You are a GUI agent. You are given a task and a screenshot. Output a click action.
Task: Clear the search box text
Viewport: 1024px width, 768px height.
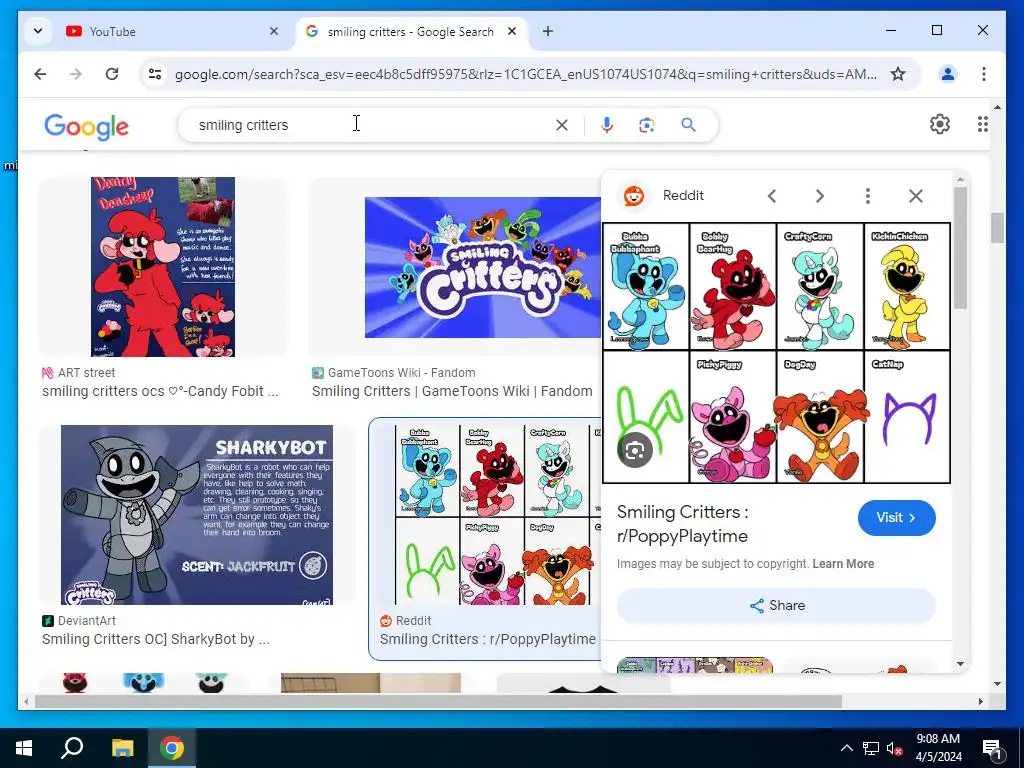click(562, 125)
